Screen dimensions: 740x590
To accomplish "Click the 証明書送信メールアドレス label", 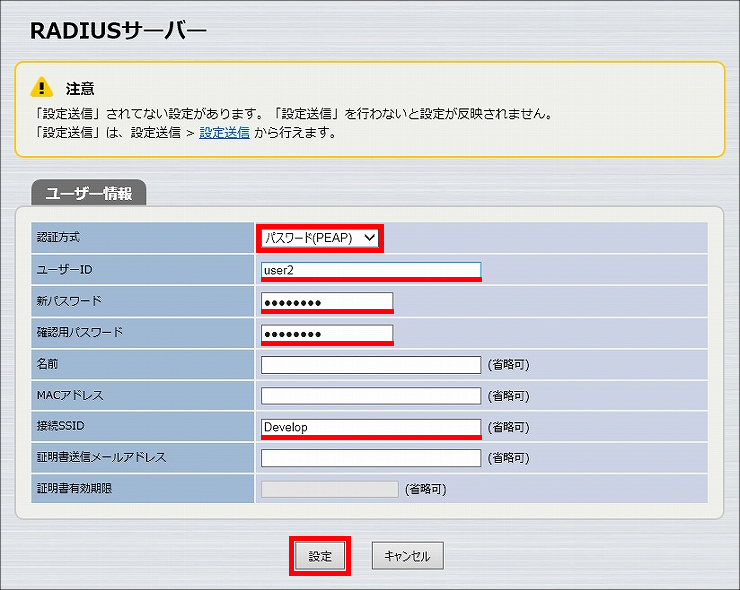I will (x=101, y=457).
